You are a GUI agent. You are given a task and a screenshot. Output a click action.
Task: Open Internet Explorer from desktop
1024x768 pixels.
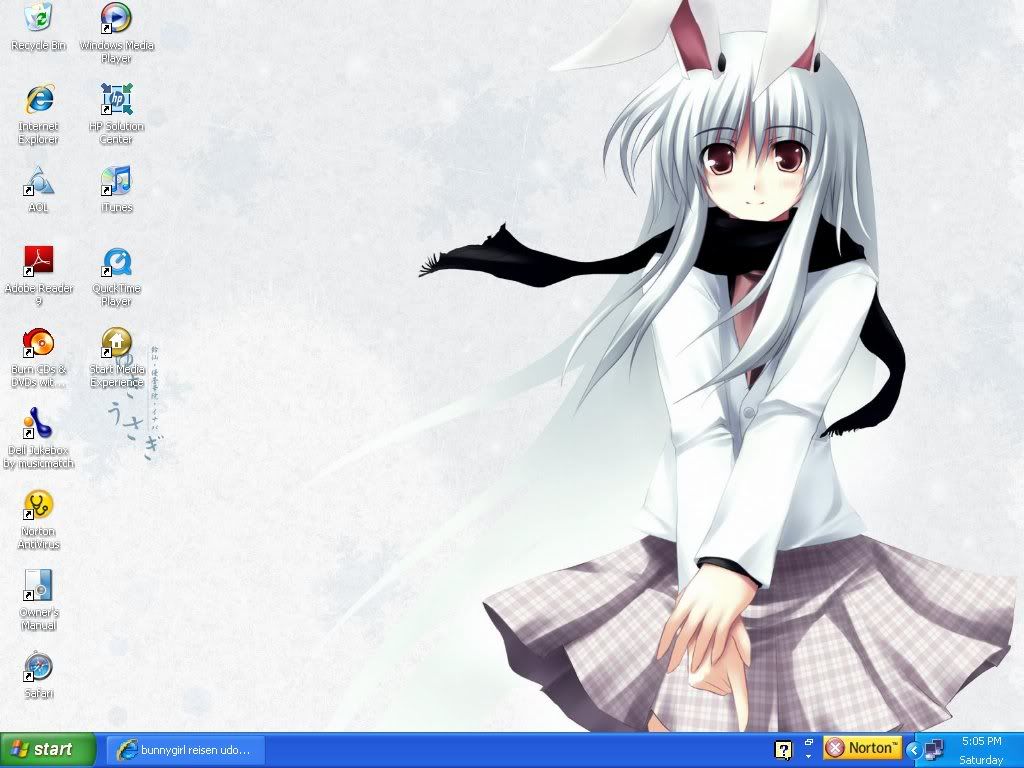[38, 100]
